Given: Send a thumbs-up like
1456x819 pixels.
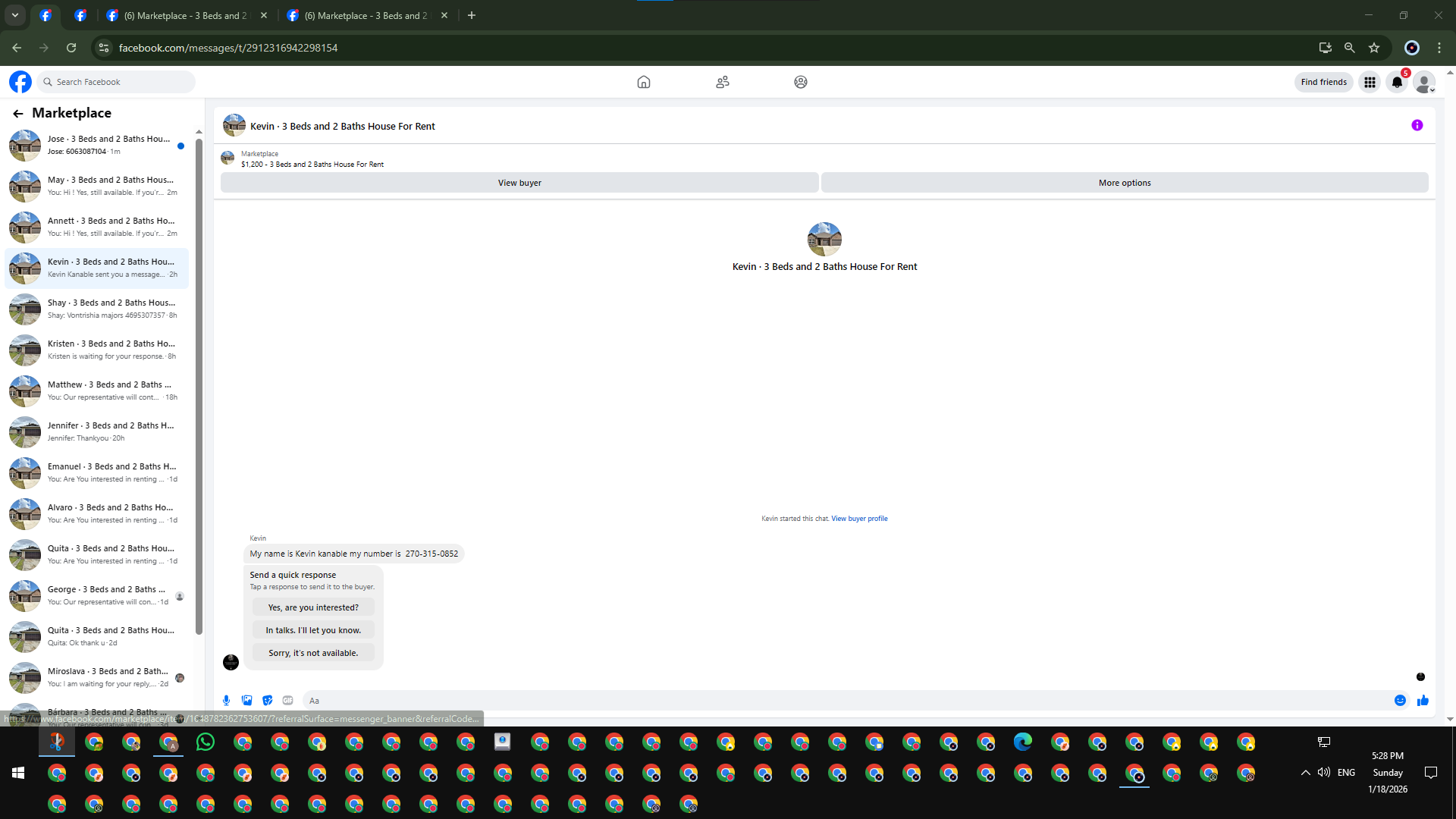Looking at the screenshot, I should [1423, 701].
